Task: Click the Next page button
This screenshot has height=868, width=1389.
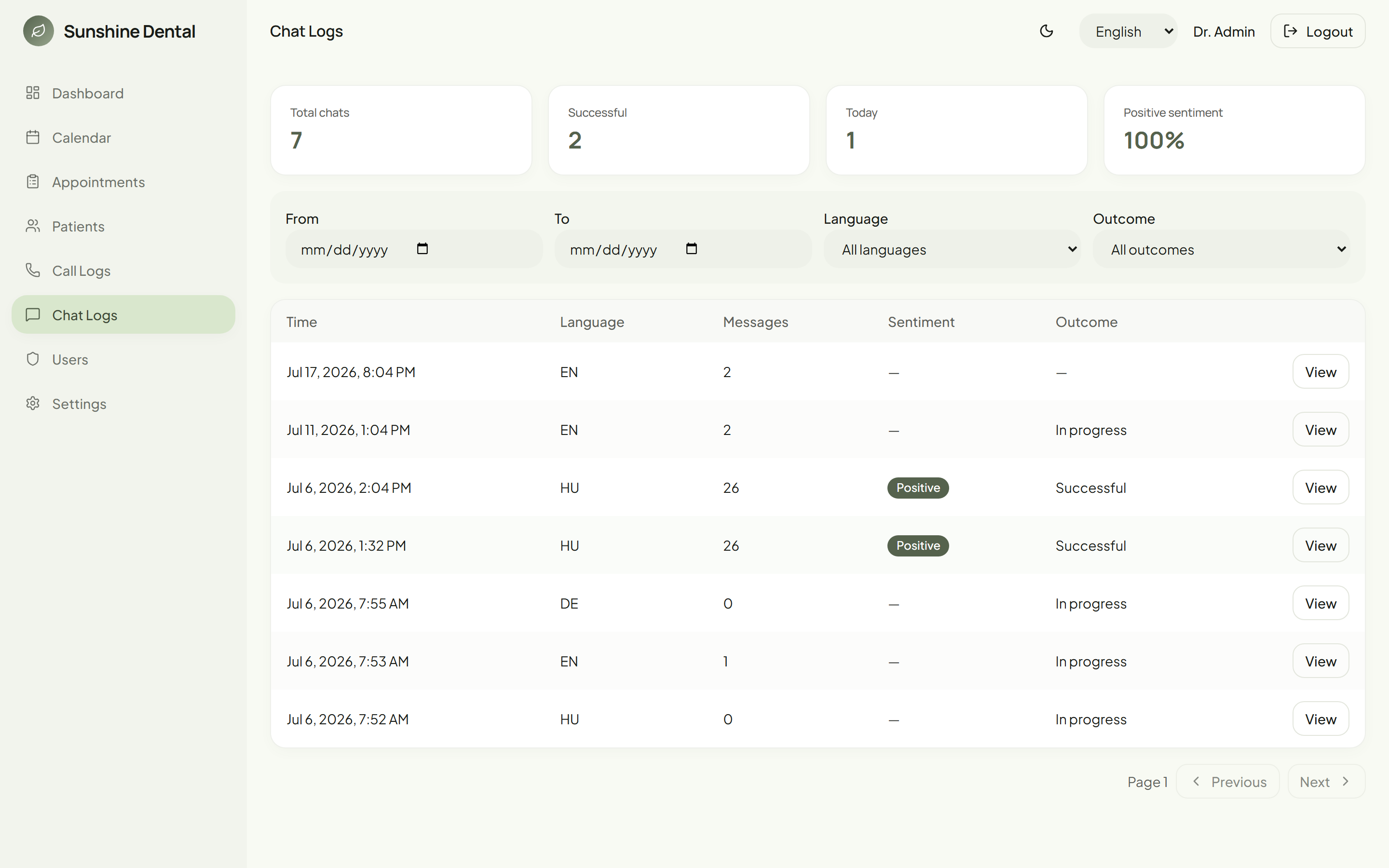Action: tap(1326, 781)
